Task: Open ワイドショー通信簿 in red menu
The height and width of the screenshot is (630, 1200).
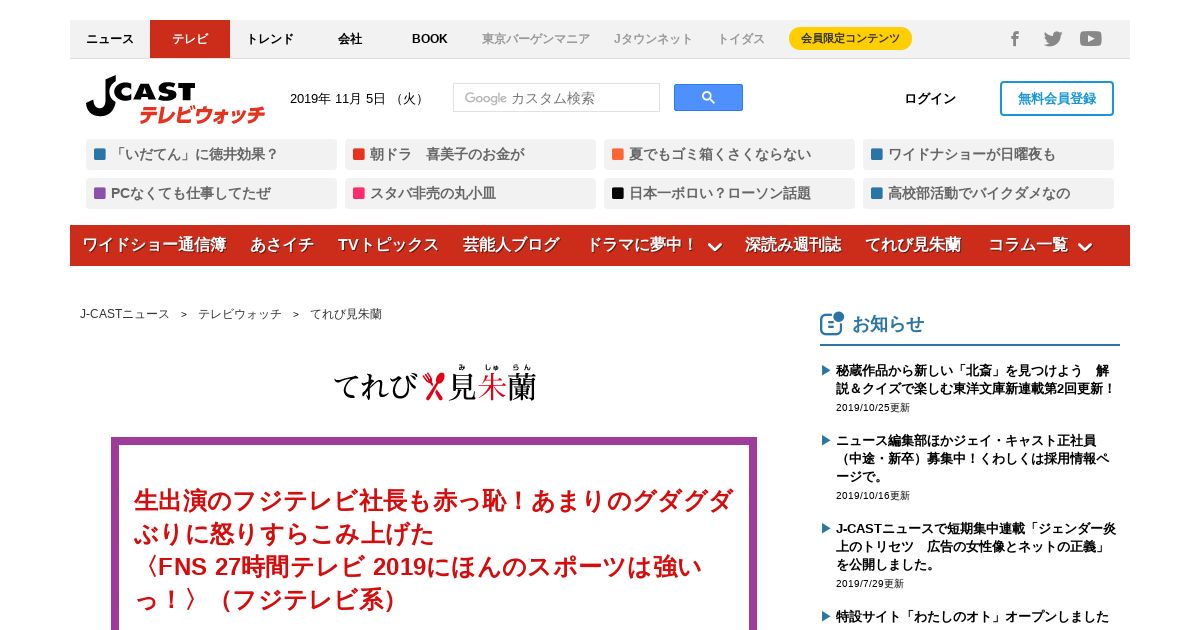Action: coord(154,245)
